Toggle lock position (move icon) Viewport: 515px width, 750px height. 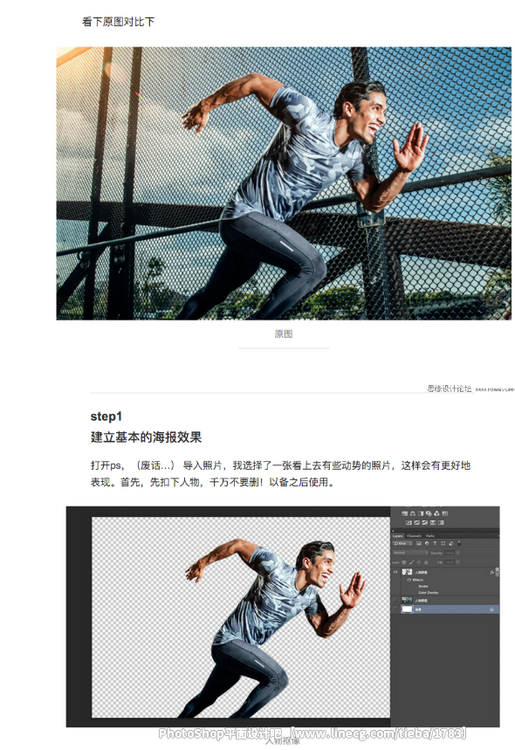(419, 562)
